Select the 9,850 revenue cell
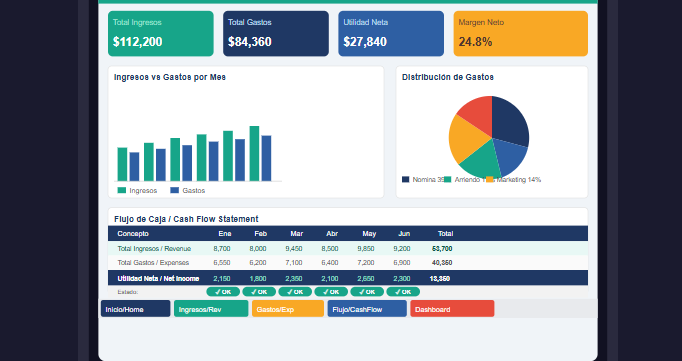The width and height of the screenshot is (682, 361). click(366, 249)
